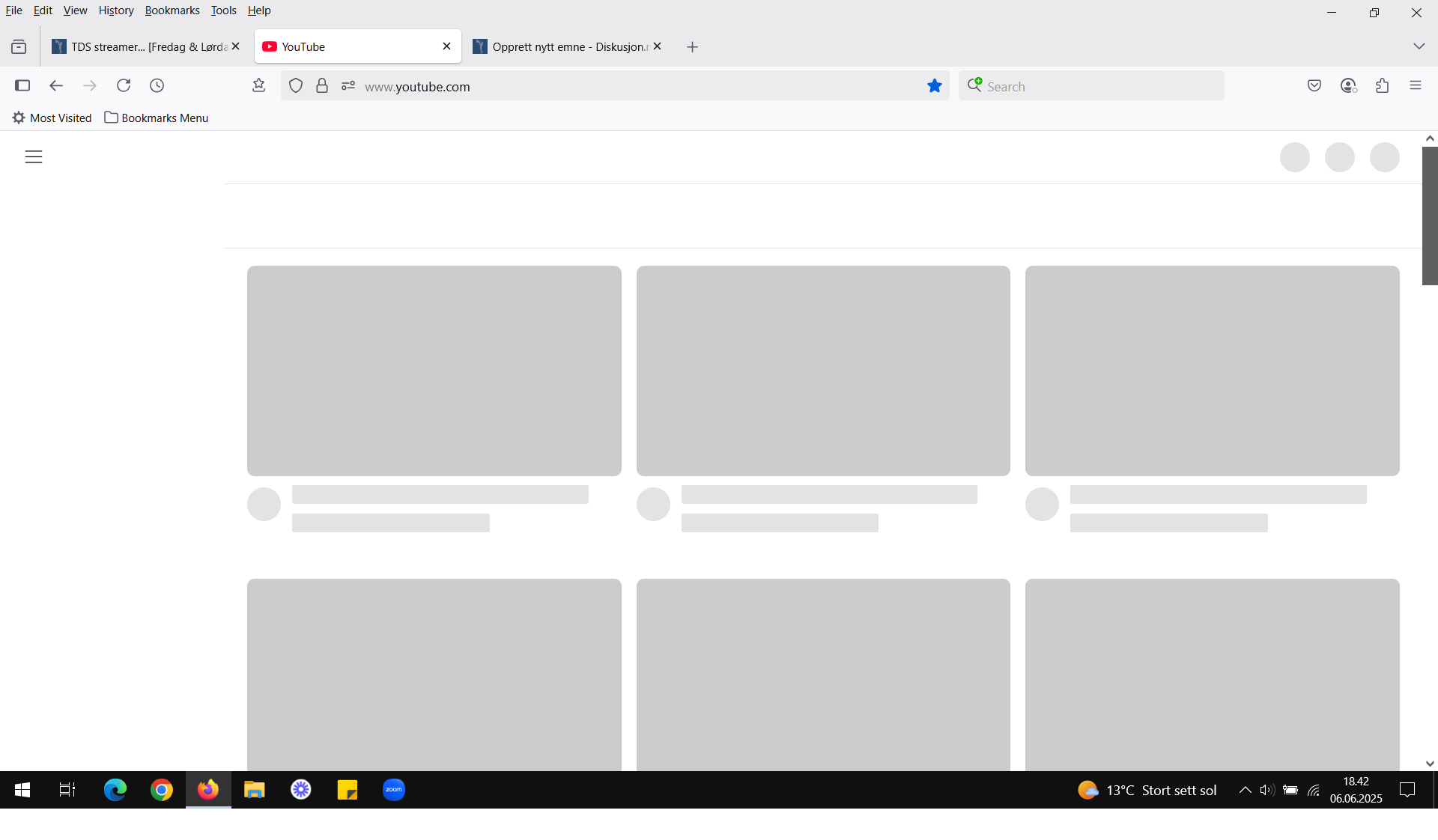This screenshot has height=840, width=1438.
Task: Open the Bookmarks Menu folder
Action: tap(157, 118)
